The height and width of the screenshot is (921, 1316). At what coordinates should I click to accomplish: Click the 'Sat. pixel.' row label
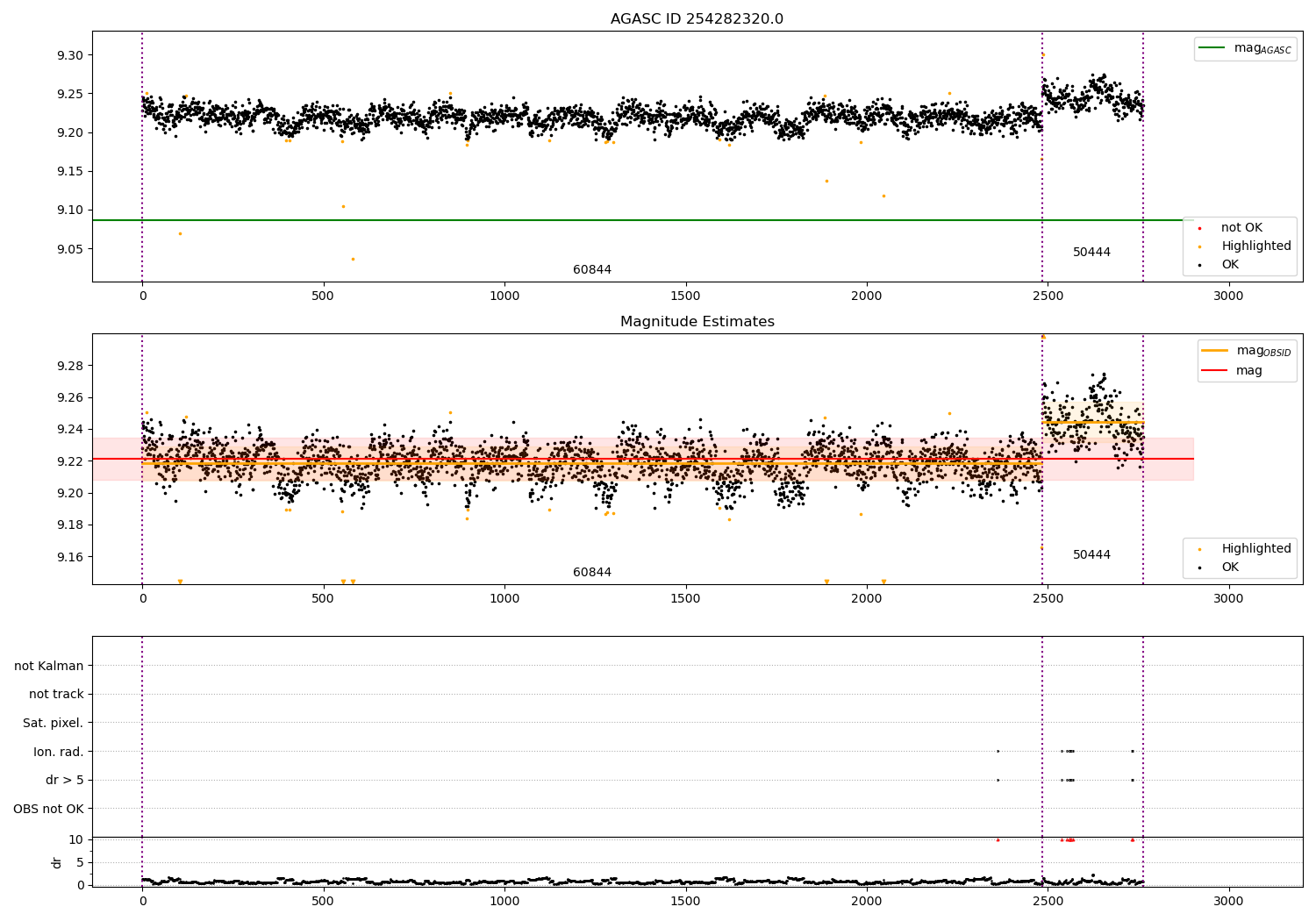click(x=54, y=724)
